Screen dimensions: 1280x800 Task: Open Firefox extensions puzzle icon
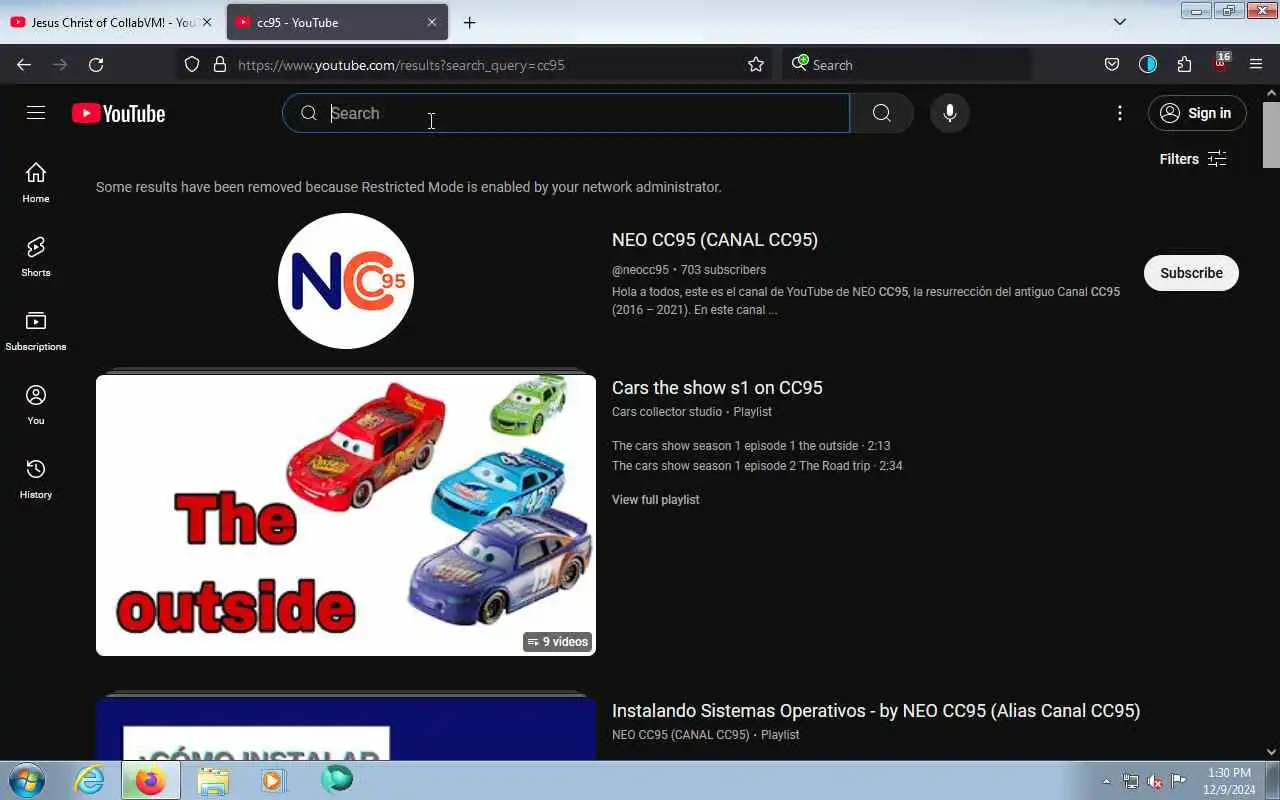1184,65
